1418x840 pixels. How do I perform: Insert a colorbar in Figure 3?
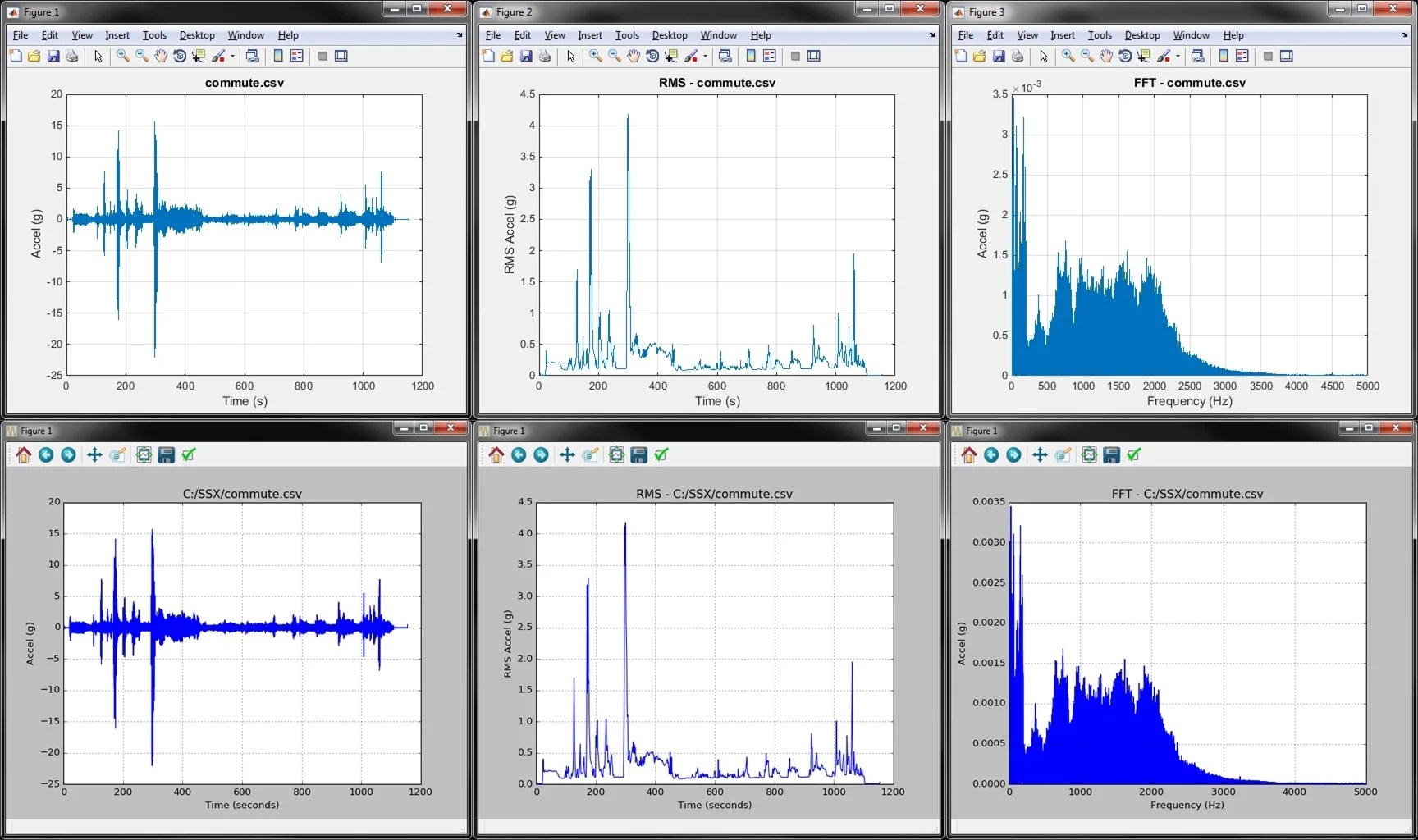tap(1223, 56)
